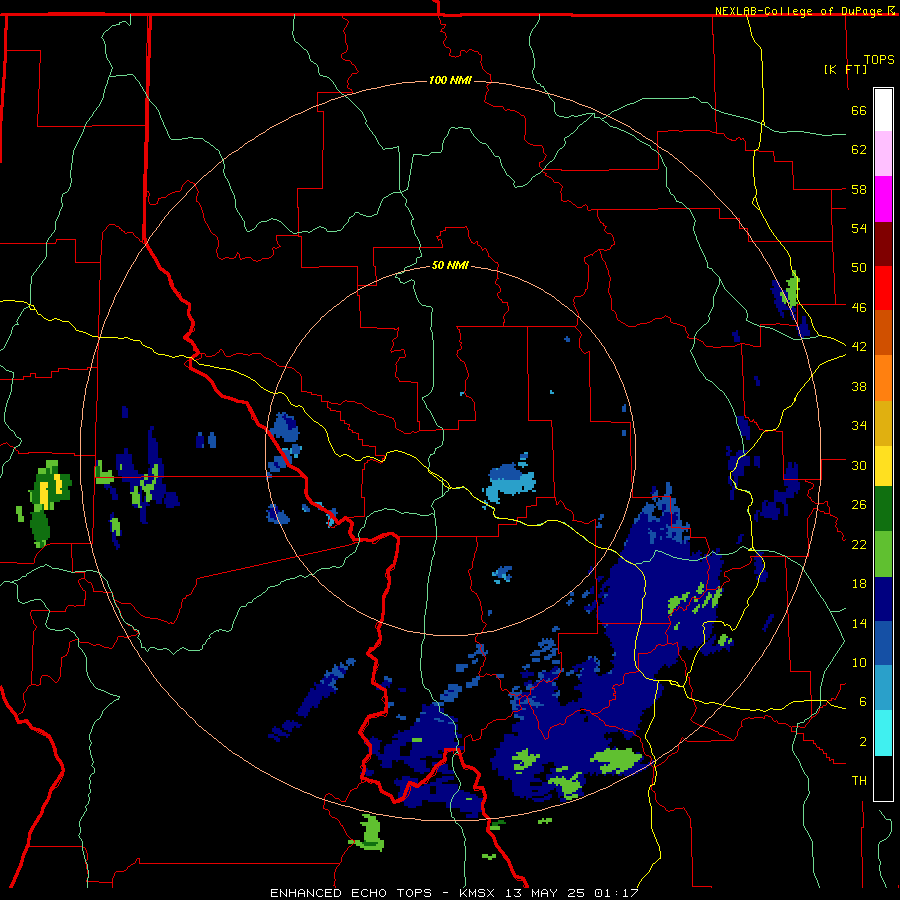Viewport: 900px width, 900px height.
Task: Pick the light pink legend swatch
Action: (883, 154)
